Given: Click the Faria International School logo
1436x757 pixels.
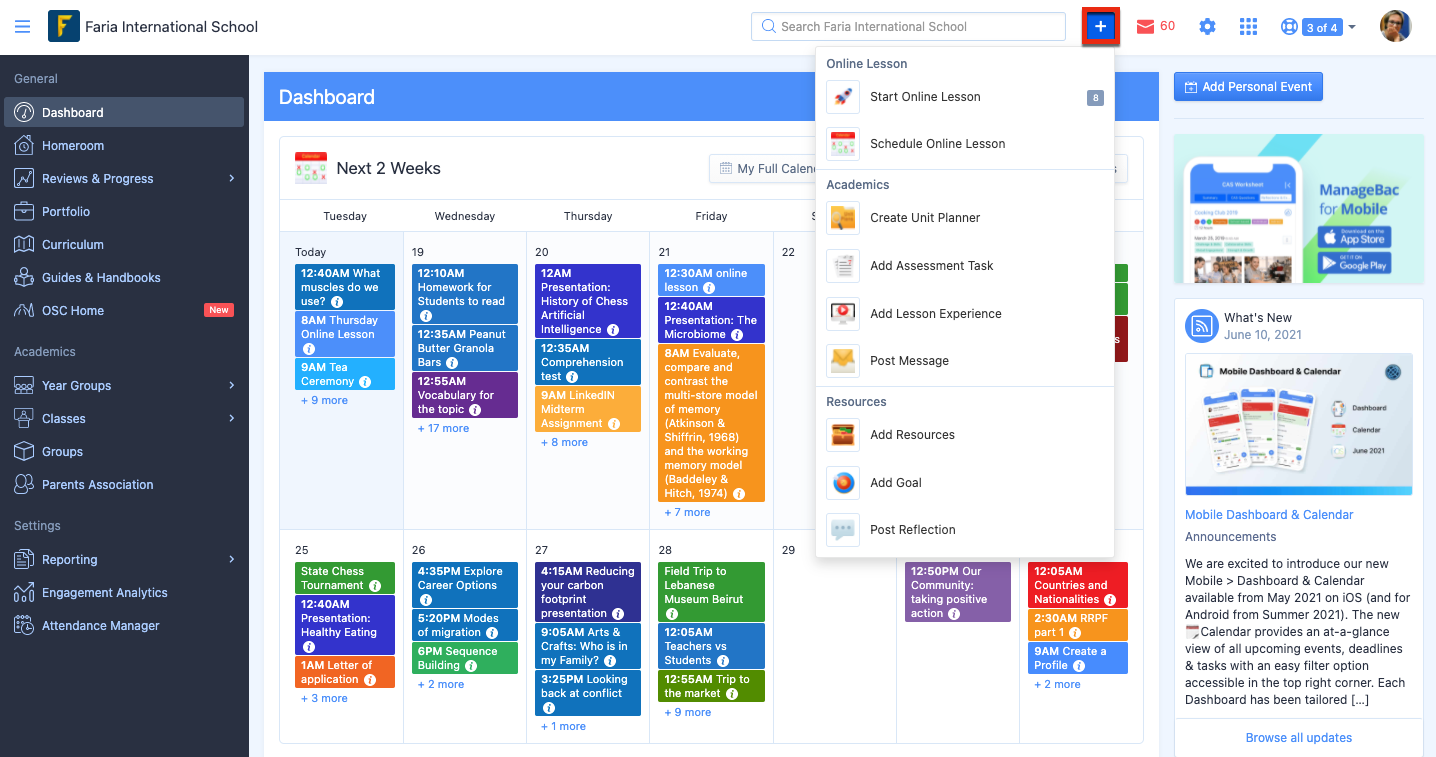Looking at the screenshot, I should (65, 26).
